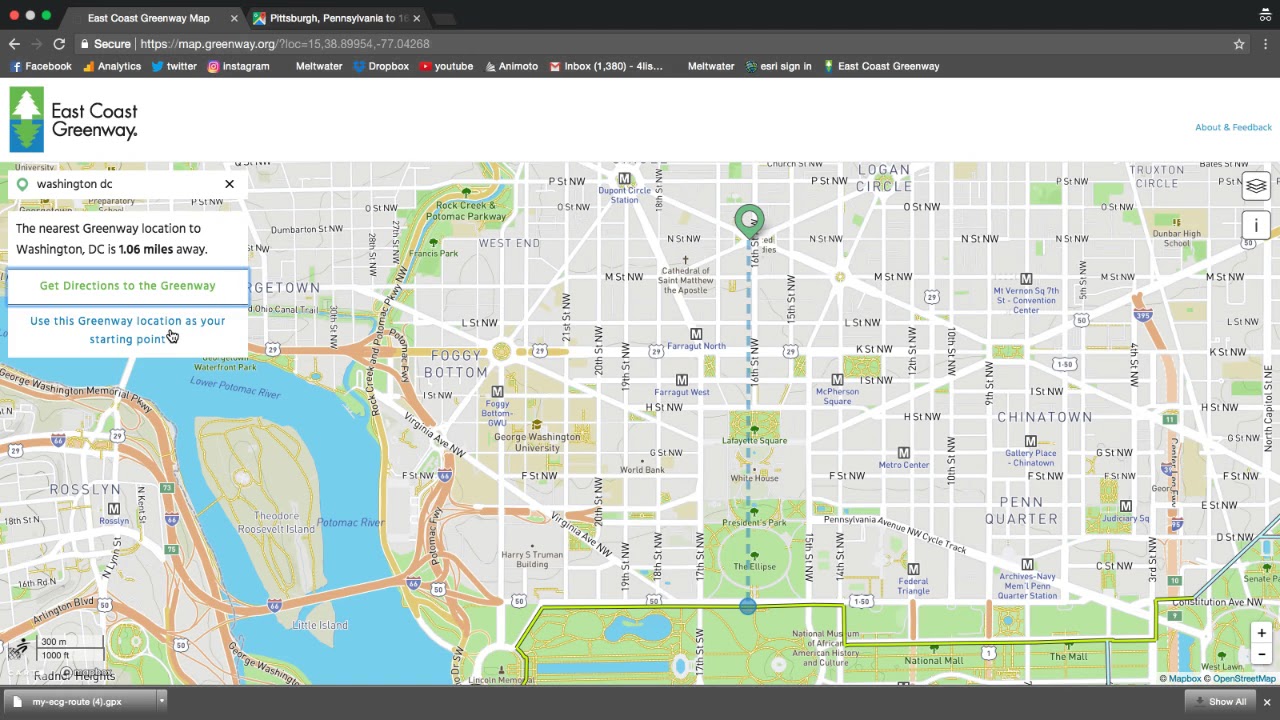Reload the current page

(x=59, y=44)
